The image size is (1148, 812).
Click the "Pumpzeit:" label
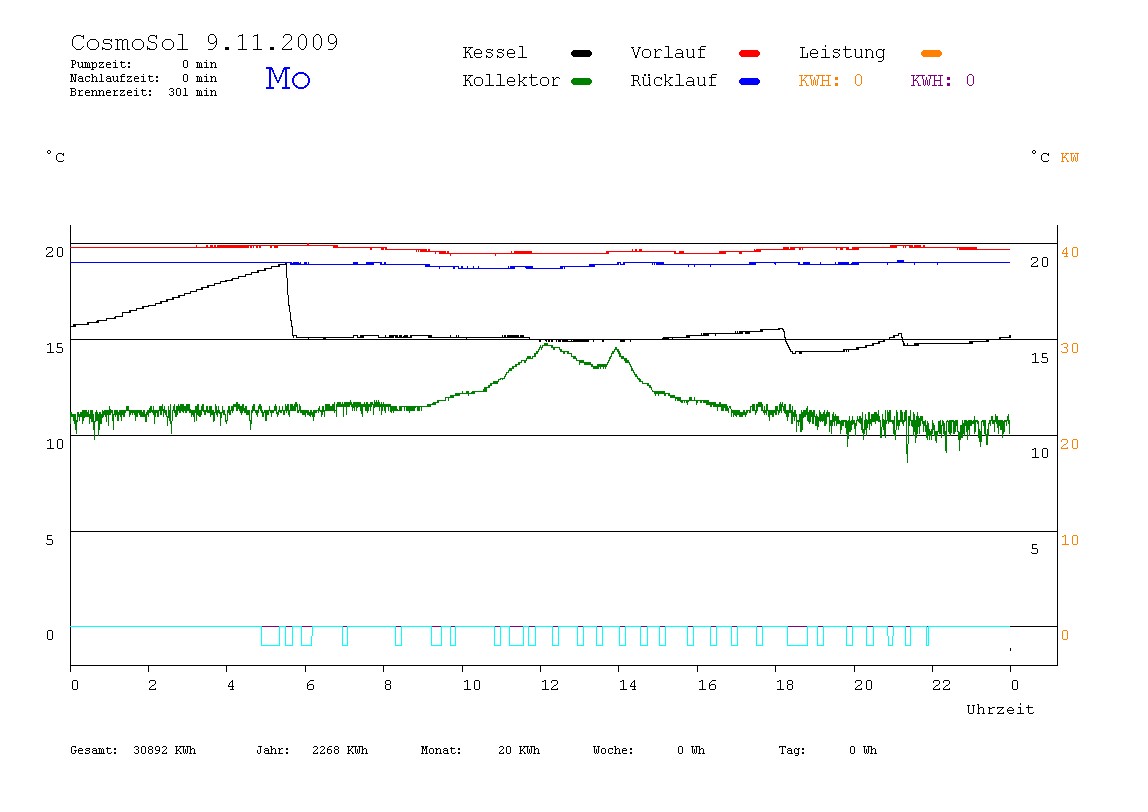pyautogui.click(x=101, y=64)
